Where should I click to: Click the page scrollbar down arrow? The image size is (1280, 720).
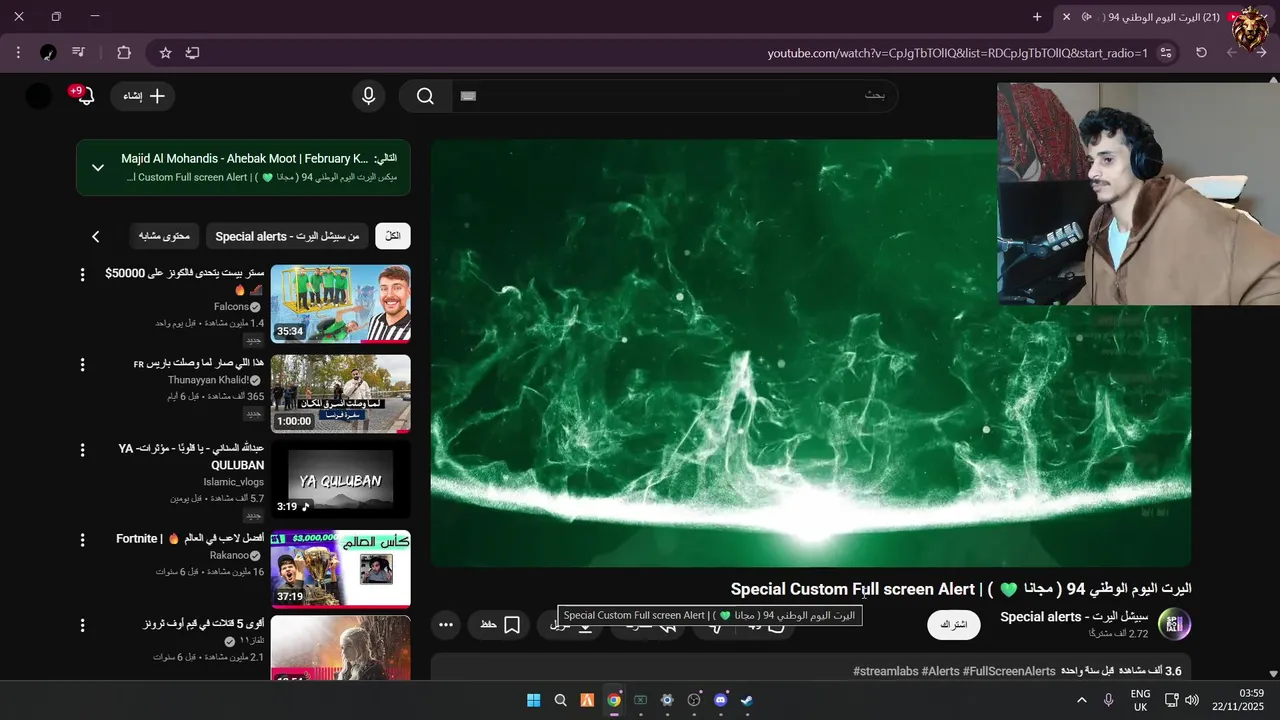click(x=1273, y=674)
